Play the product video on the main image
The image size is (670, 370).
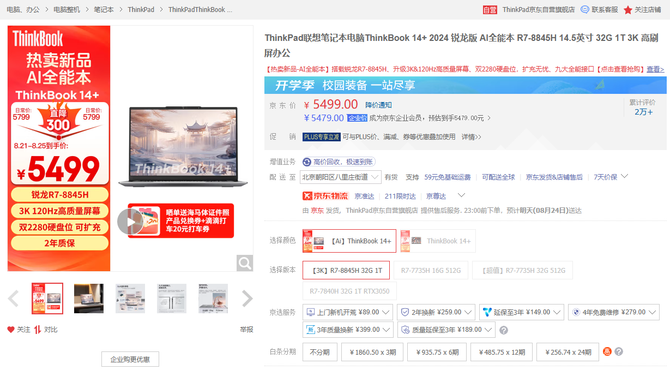(x=130, y=221)
